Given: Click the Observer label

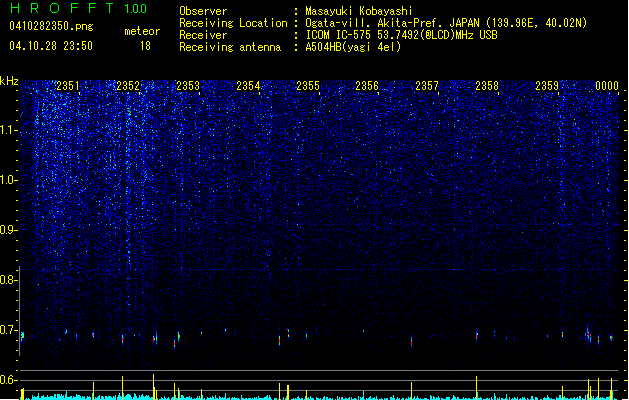Looking at the screenshot, I should pyautogui.click(x=203, y=11).
